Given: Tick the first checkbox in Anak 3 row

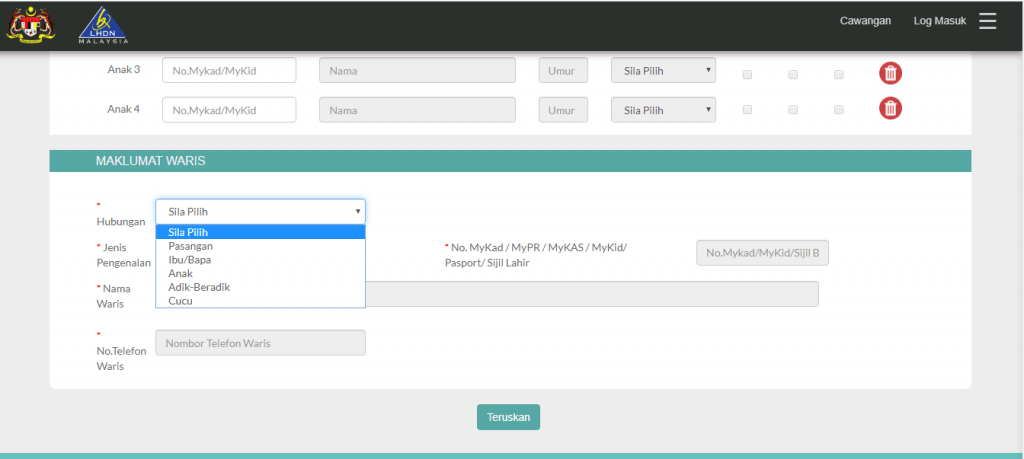Looking at the screenshot, I should tap(747, 74).
